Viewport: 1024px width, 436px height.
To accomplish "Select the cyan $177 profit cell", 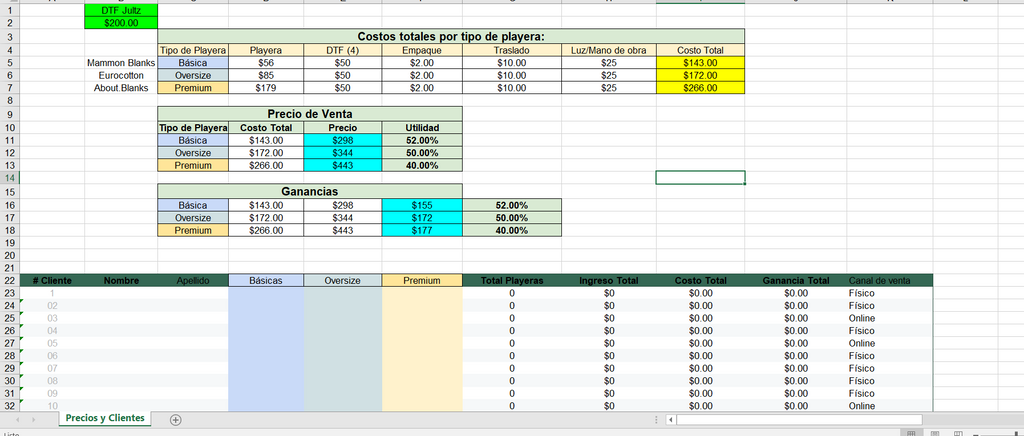I will click(x=422, y=230).
